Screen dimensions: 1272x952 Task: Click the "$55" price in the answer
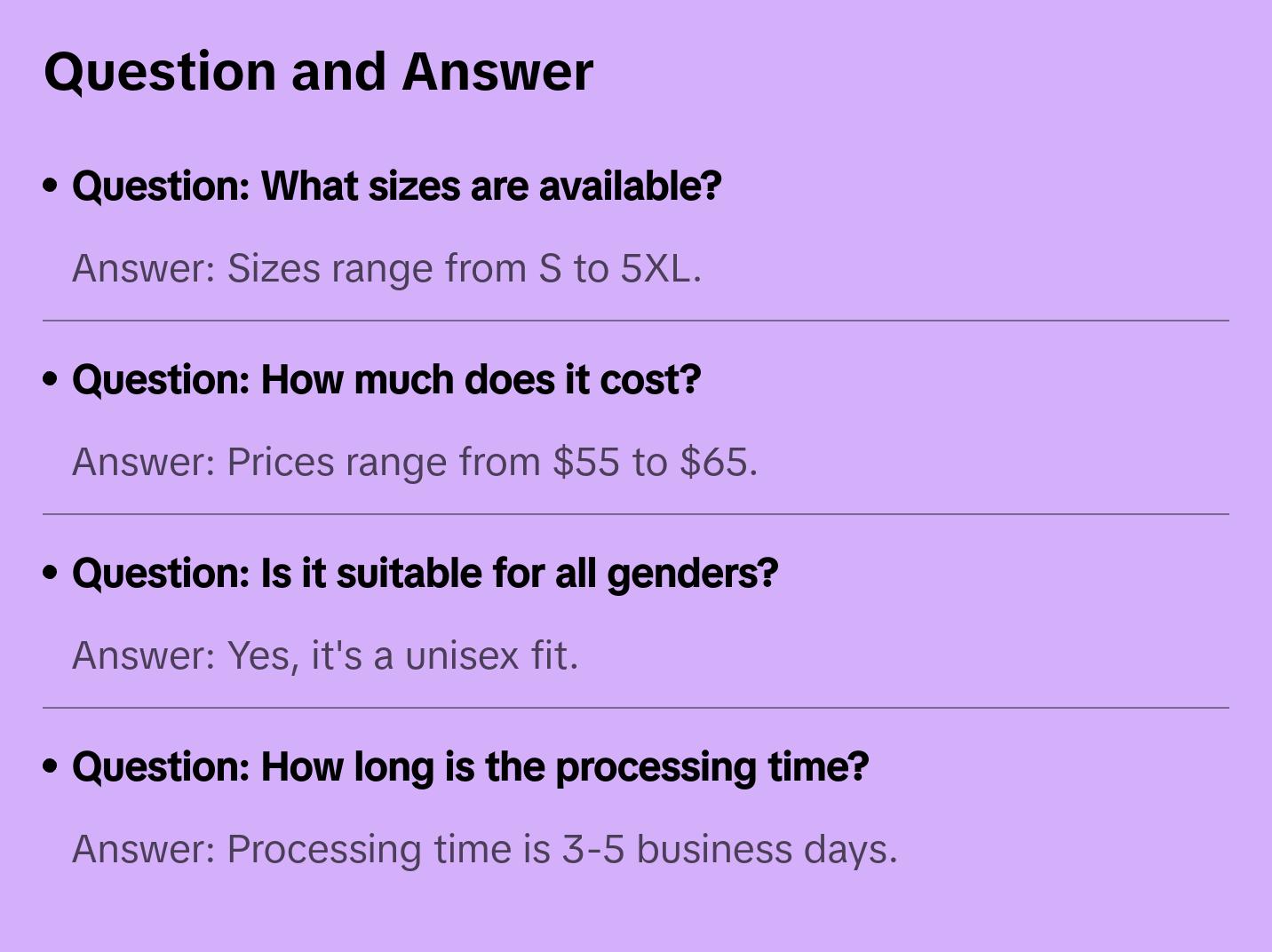585,462
